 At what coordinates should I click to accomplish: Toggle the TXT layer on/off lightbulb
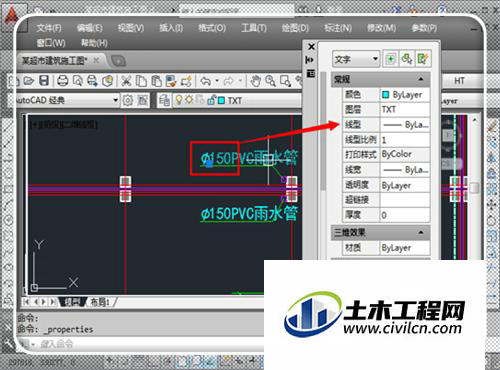[x=179, y=100]
